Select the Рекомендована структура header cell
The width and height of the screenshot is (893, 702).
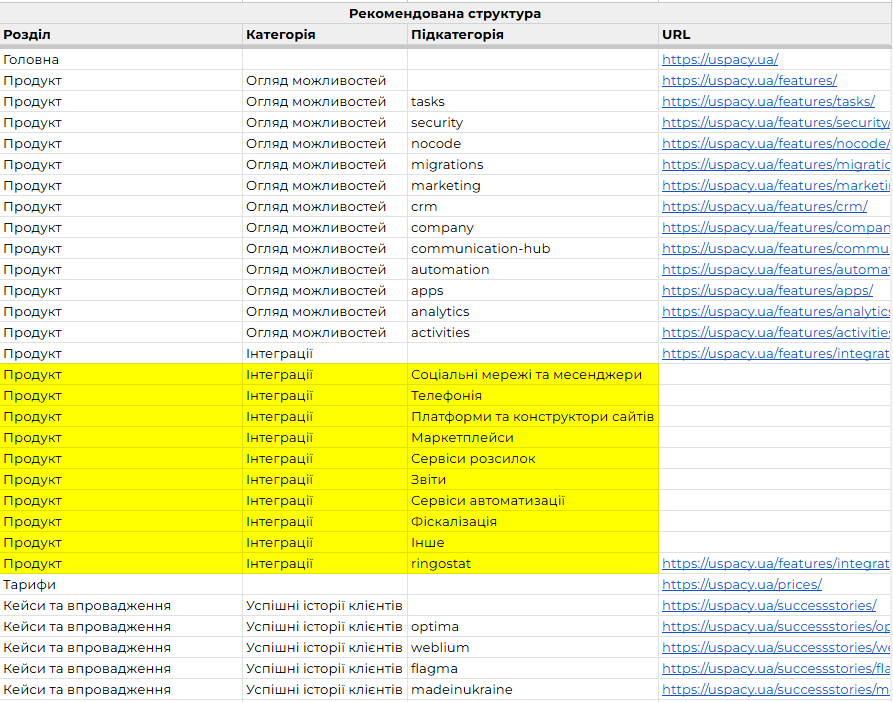(x=445, y=14)
